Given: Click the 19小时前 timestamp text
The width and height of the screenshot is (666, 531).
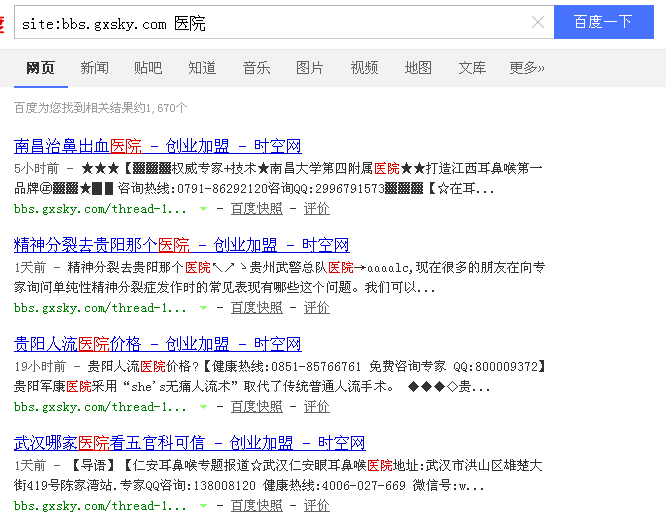Looking at the screenshot, I should [x=40, y=366].
